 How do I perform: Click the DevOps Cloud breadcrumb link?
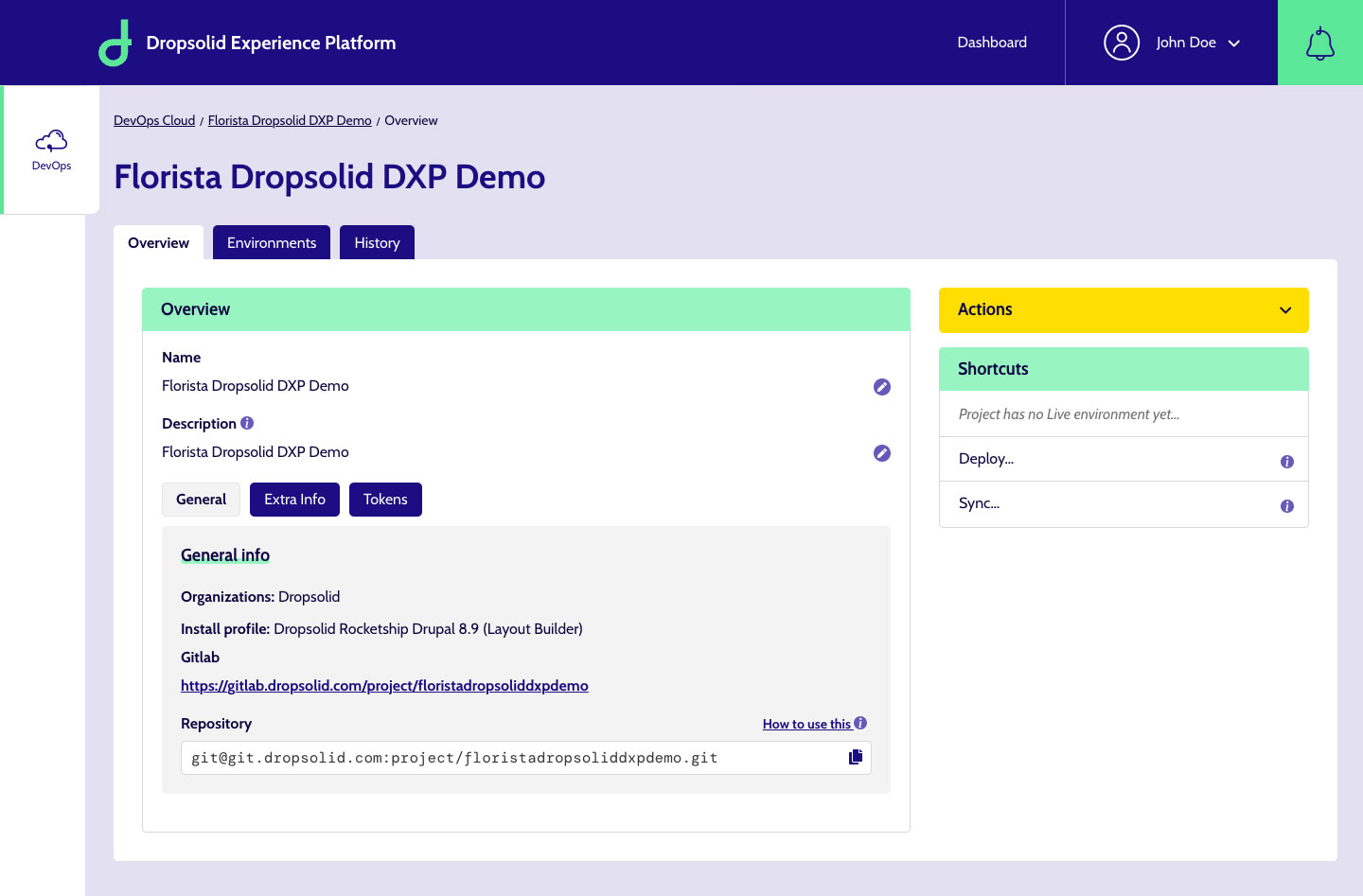[154, 120]
